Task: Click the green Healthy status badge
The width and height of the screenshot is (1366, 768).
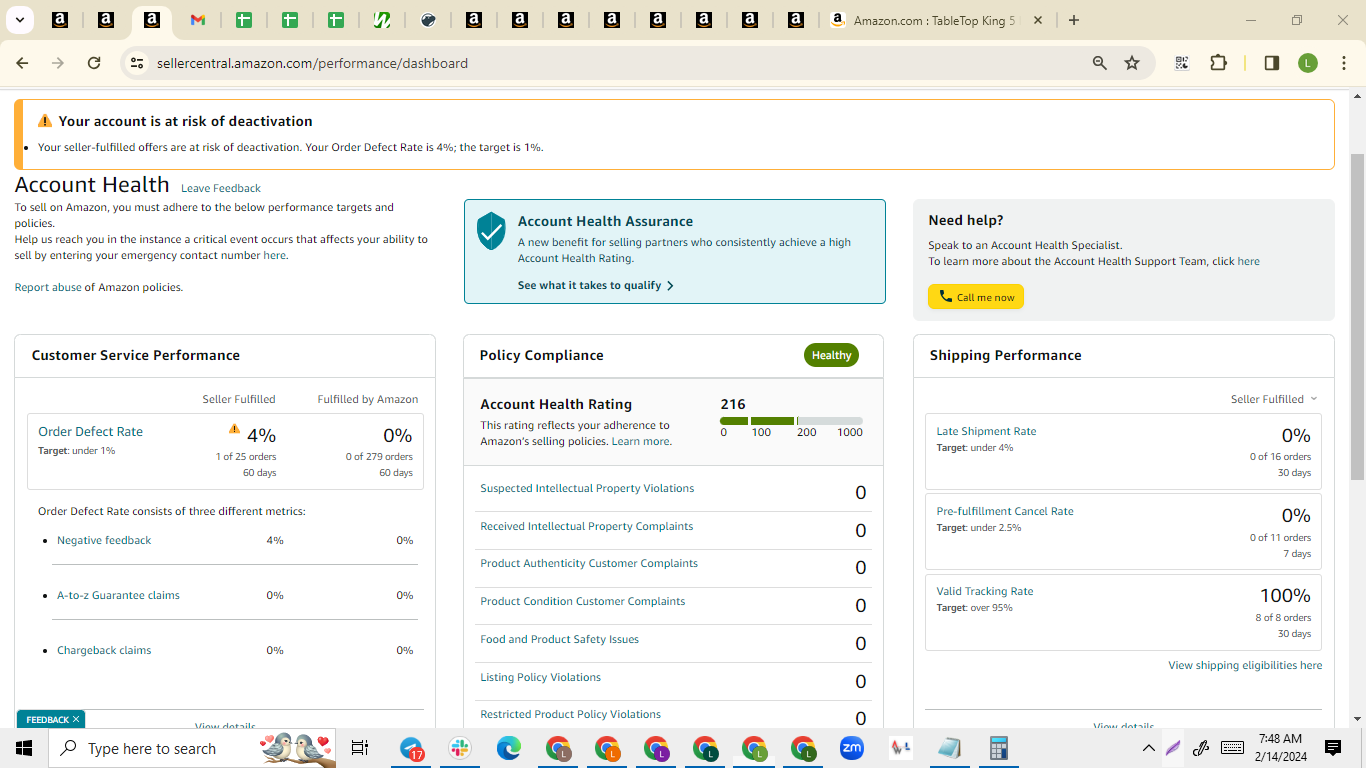Action: click(x=831, y=355)
